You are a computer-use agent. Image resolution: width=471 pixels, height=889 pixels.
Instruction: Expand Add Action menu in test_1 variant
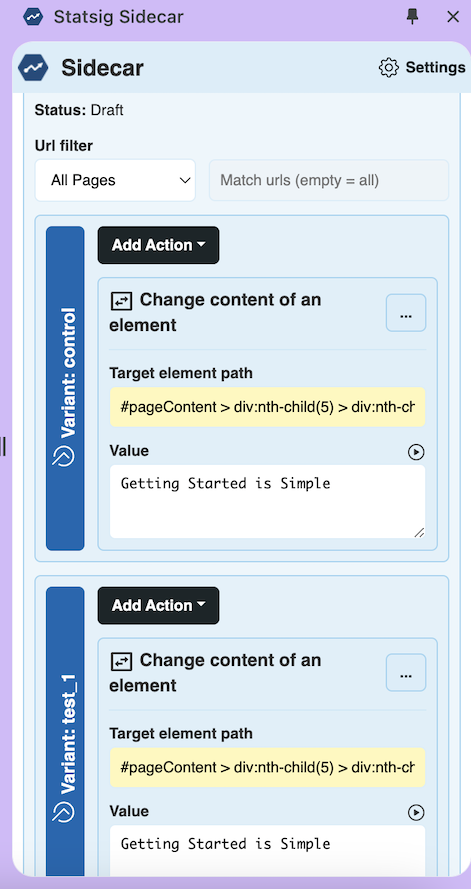158,606
